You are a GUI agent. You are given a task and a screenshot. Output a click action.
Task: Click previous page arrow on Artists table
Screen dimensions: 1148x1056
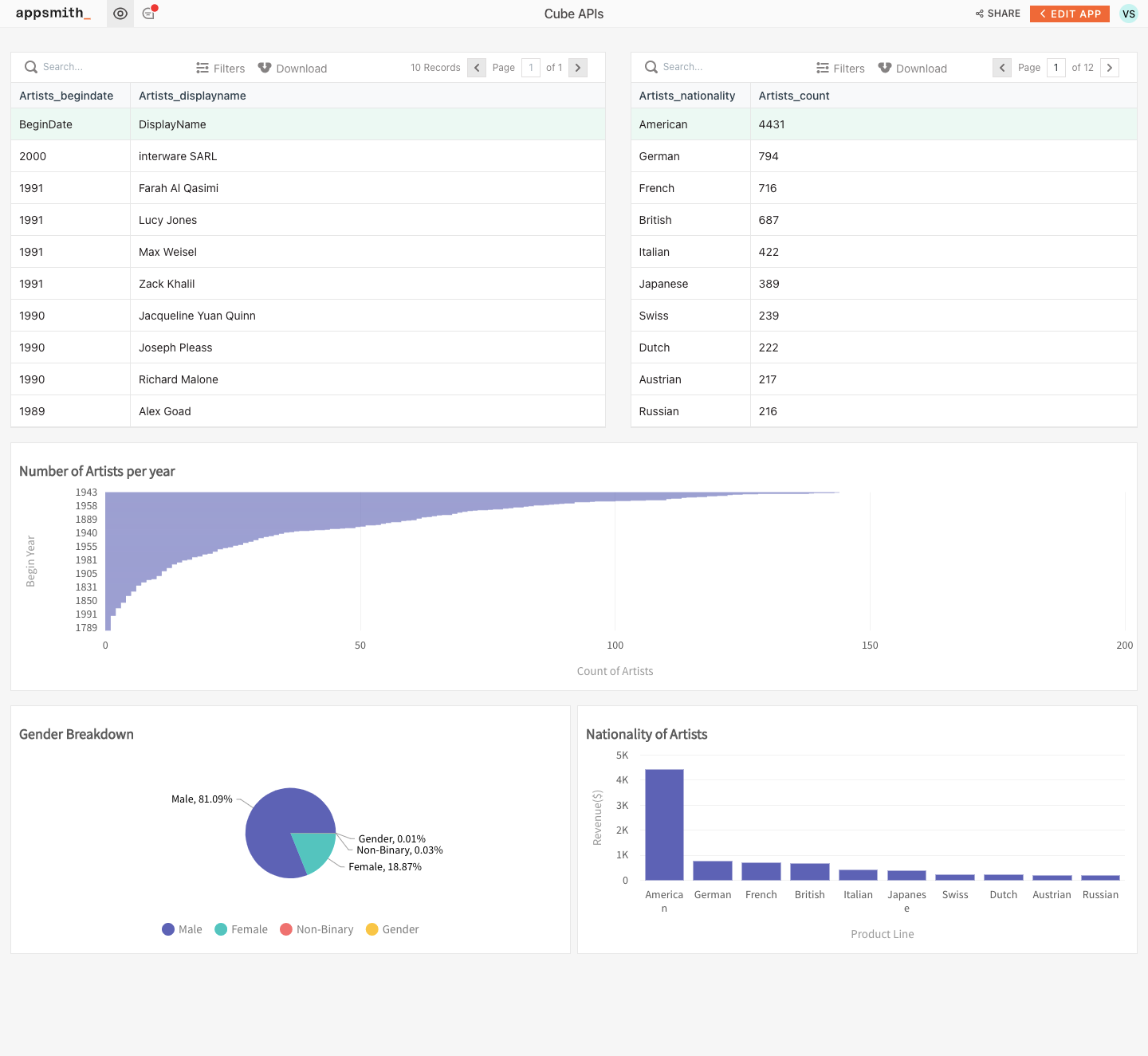pyautogui.click(x=476, y=68)
